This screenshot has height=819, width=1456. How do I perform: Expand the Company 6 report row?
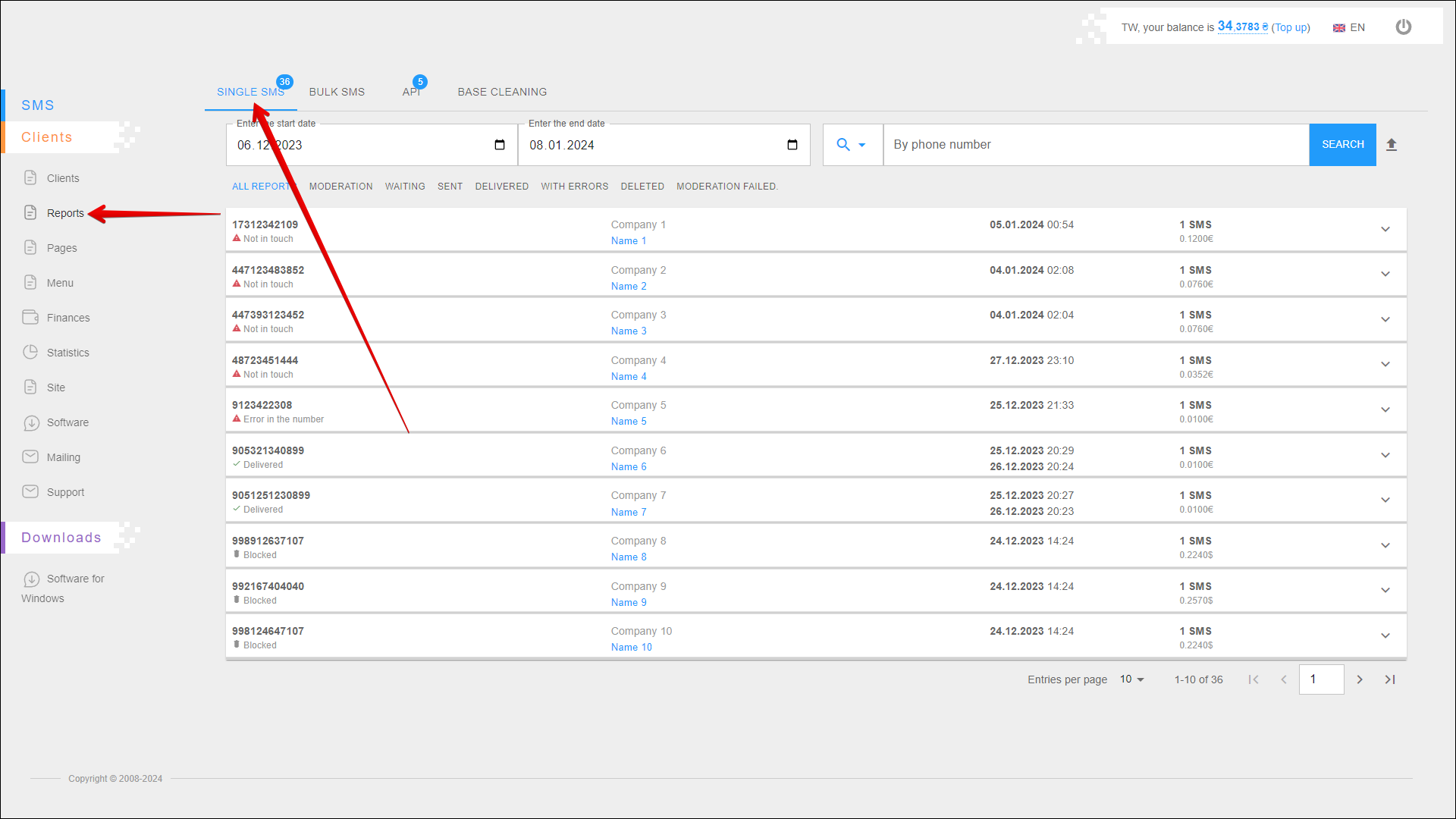[1385, 455]
